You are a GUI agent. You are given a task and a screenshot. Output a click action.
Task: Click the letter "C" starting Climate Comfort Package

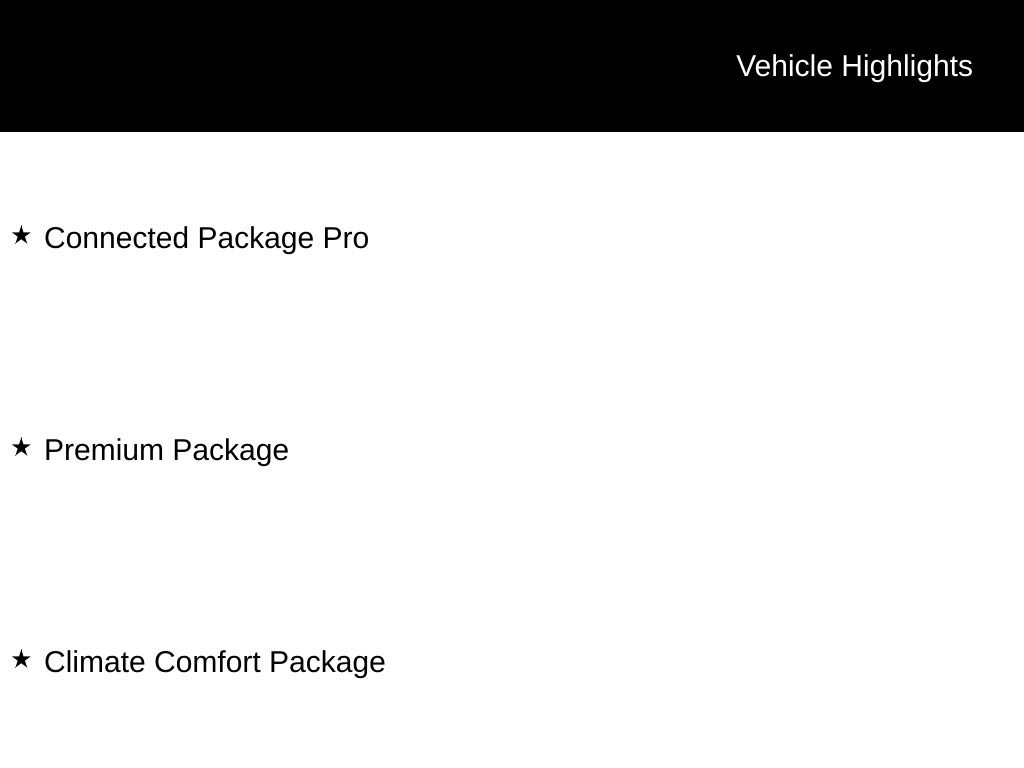click(x=54, y=662)
